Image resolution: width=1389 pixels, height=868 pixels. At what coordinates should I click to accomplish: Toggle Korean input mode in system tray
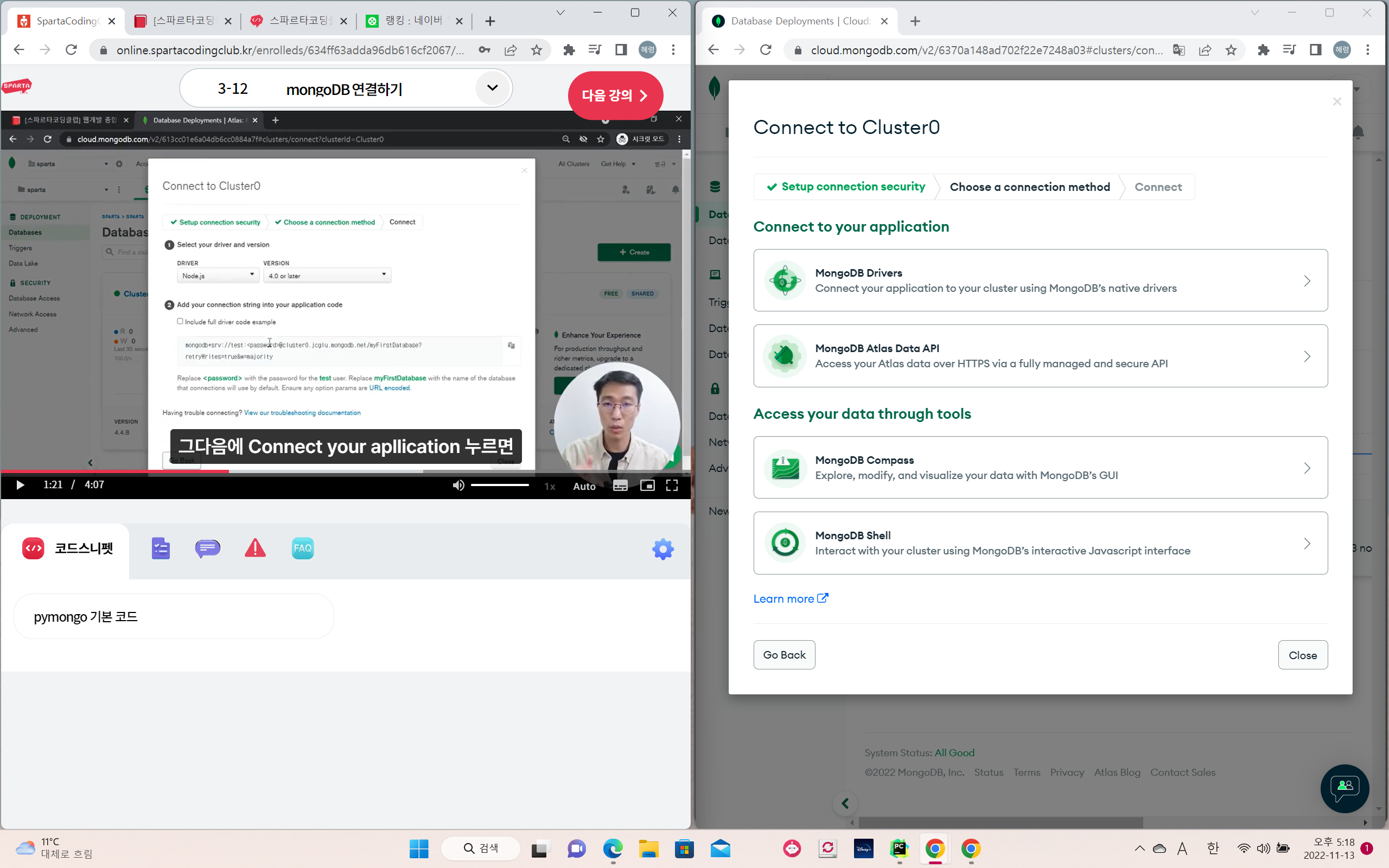[1213, 848]
